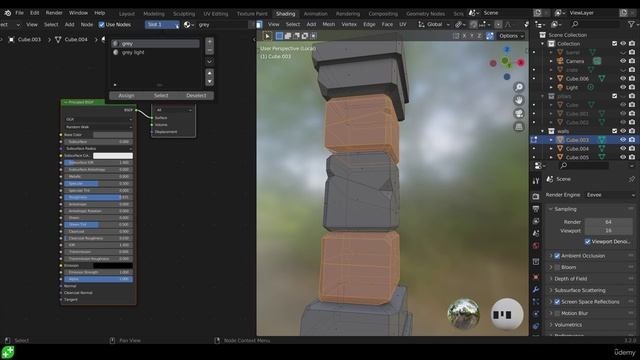640x360 pixels.
Task: Open the Render Engine Eevee dropdown
Action: pyautogui.click(x=611, y=195)
